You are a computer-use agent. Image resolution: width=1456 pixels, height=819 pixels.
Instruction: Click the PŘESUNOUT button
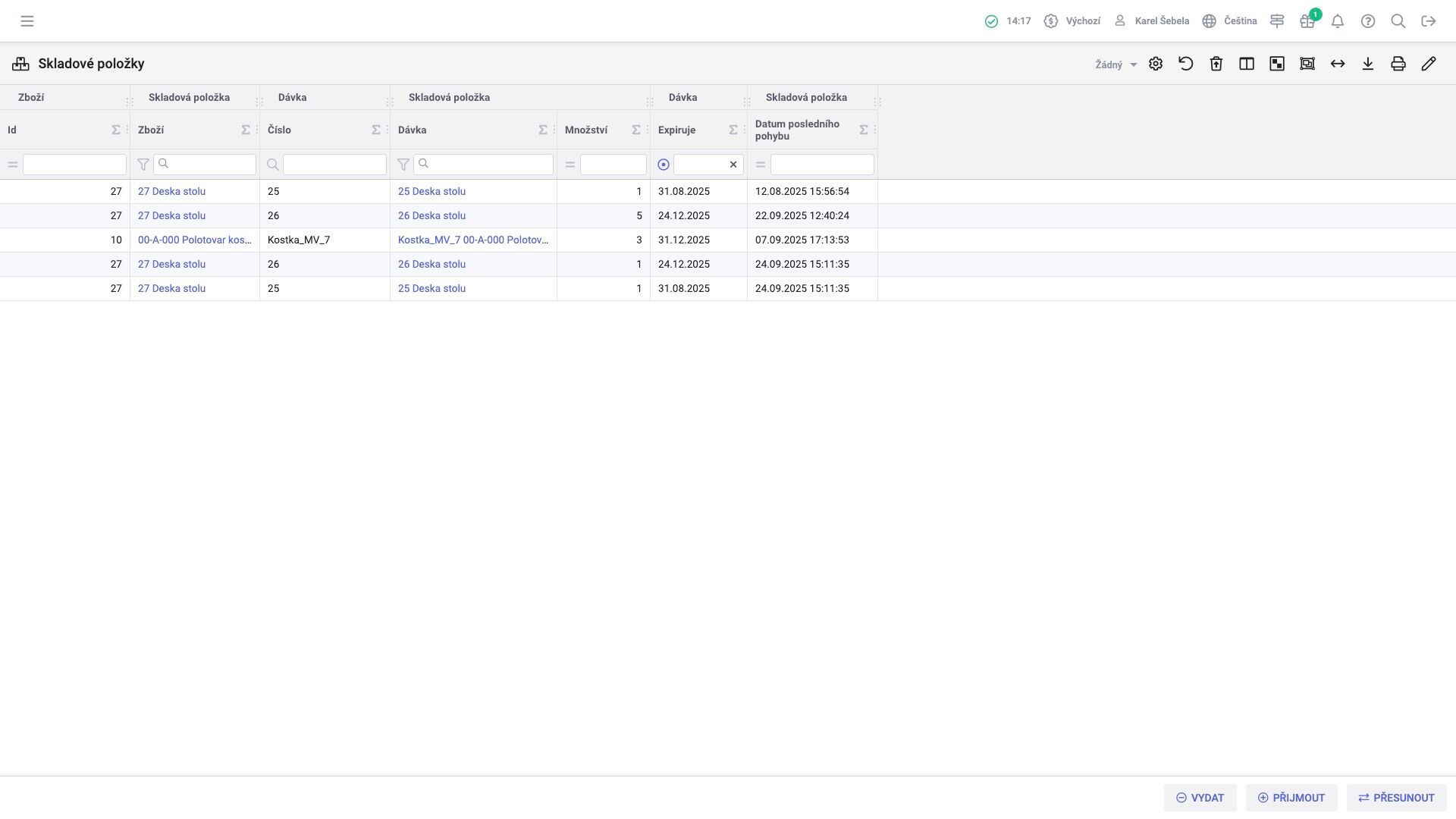[x=1396, y=798]
